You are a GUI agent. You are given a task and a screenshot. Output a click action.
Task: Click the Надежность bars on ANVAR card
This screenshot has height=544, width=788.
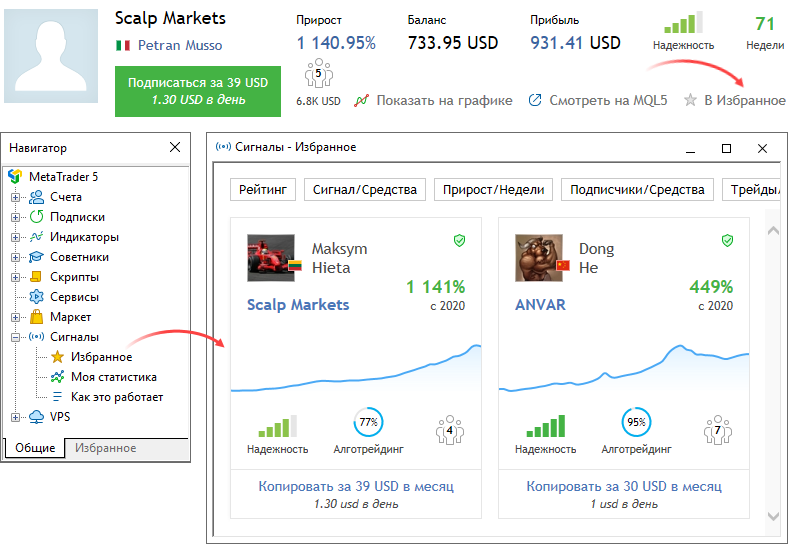[546, 426]
